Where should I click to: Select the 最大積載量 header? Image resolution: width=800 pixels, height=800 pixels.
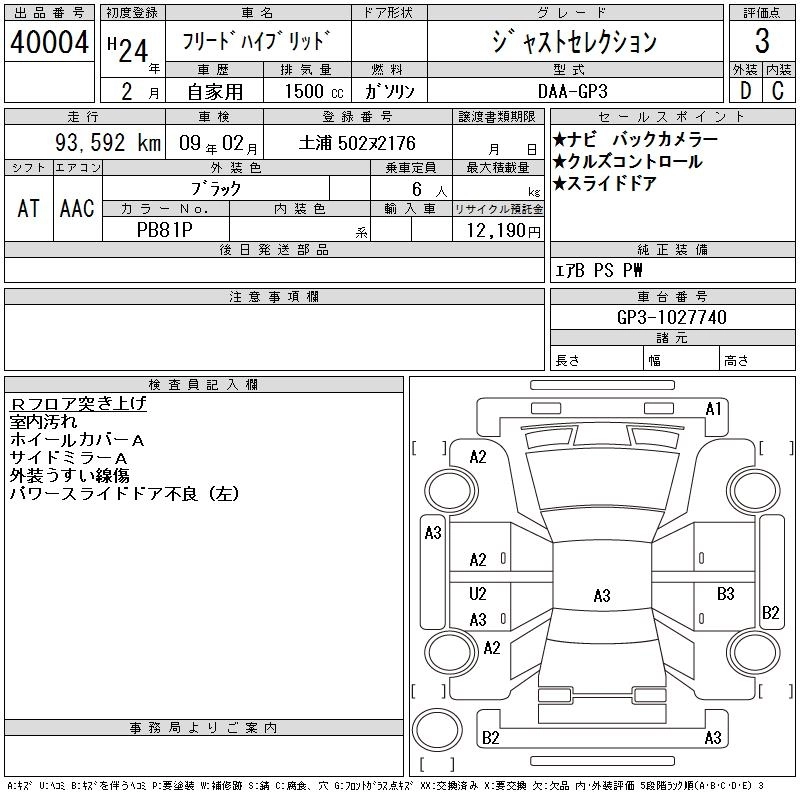click(x=498, y=167)
